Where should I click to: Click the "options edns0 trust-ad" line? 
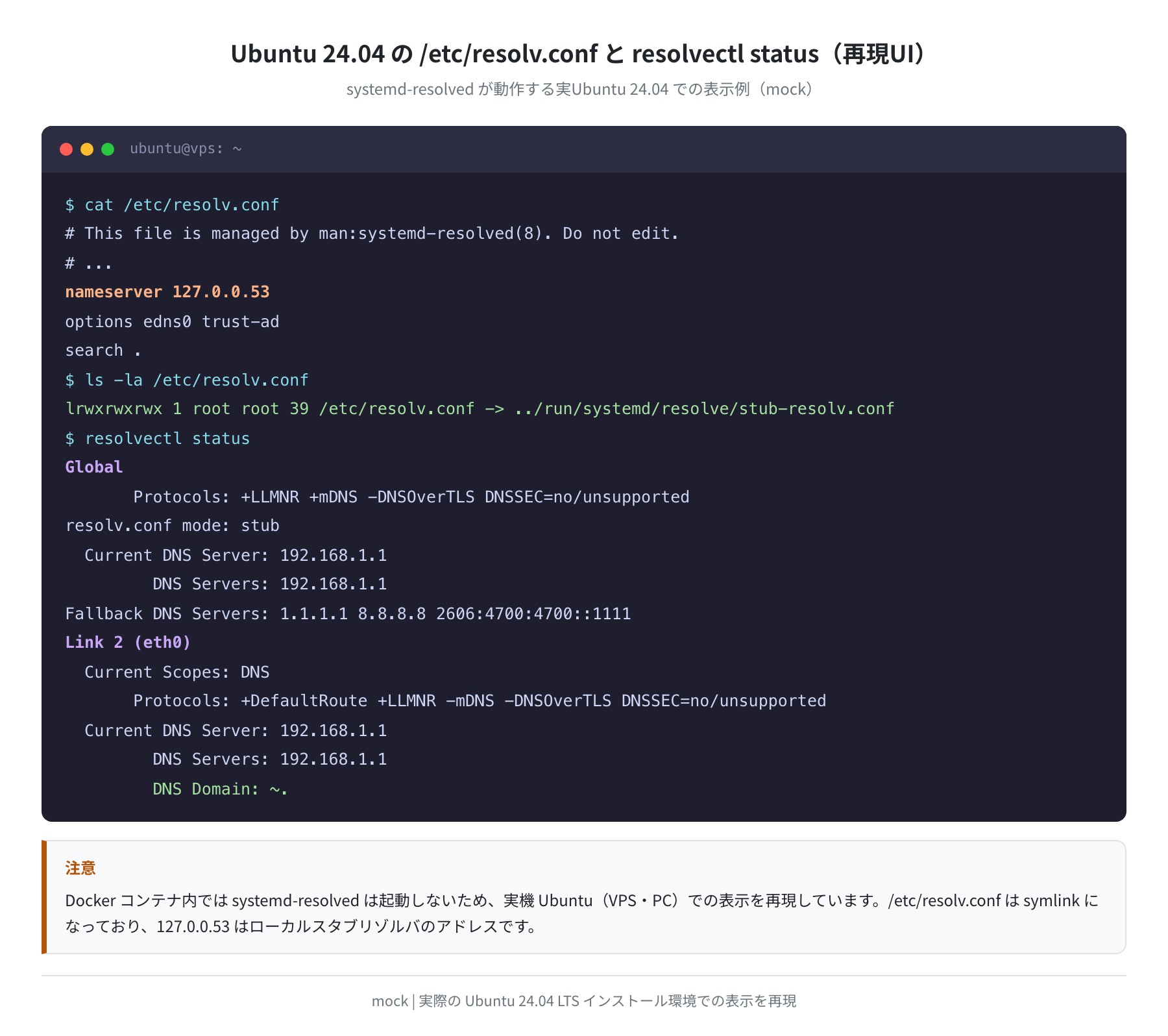pos(172,322)
